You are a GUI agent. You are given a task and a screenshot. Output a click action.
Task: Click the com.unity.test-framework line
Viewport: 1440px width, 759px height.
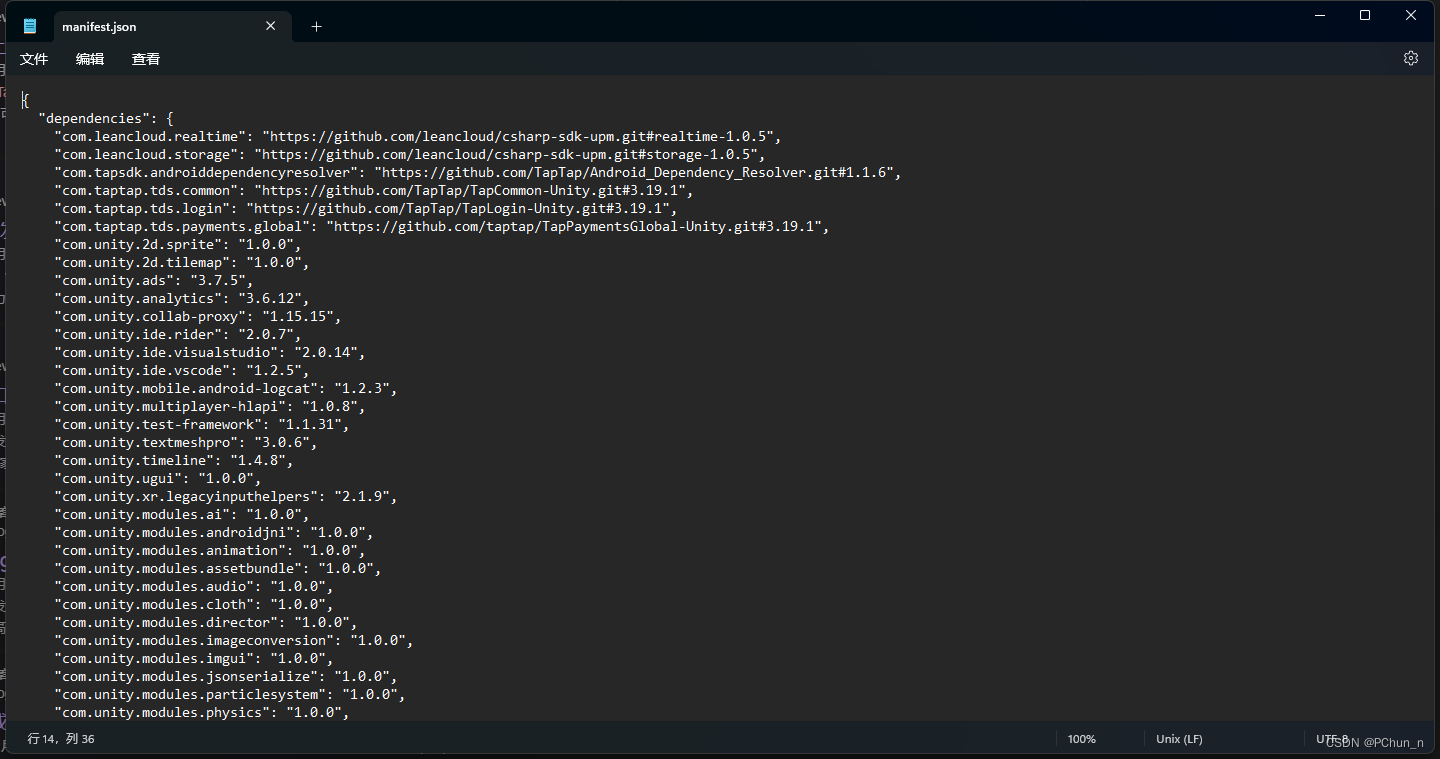click(202, 424)
